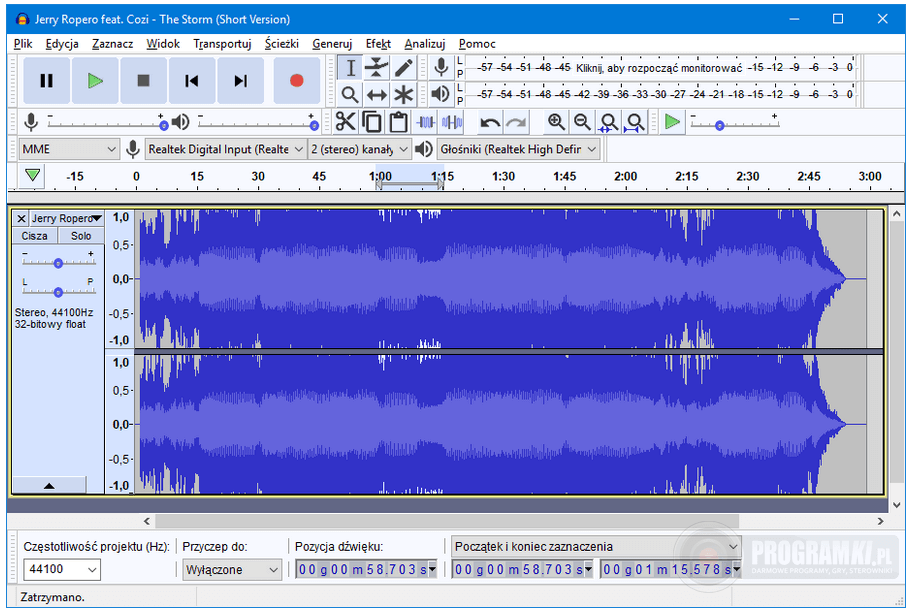Select the Time Shift tool
Screen dimensions: 913x616
[x=377, y=94]
